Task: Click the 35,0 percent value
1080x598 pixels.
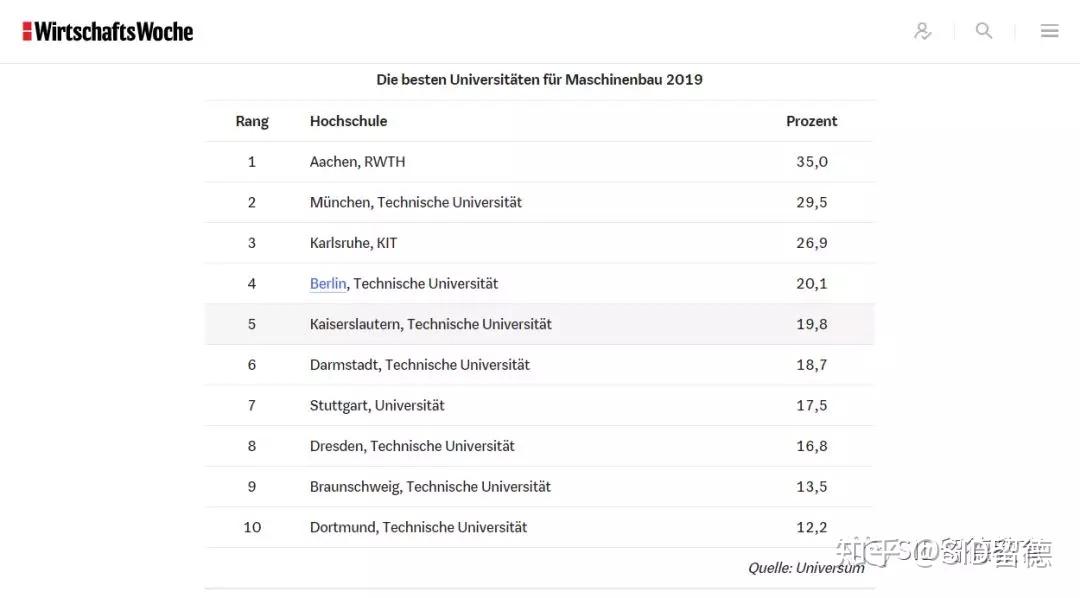Action: pos(811,162)
